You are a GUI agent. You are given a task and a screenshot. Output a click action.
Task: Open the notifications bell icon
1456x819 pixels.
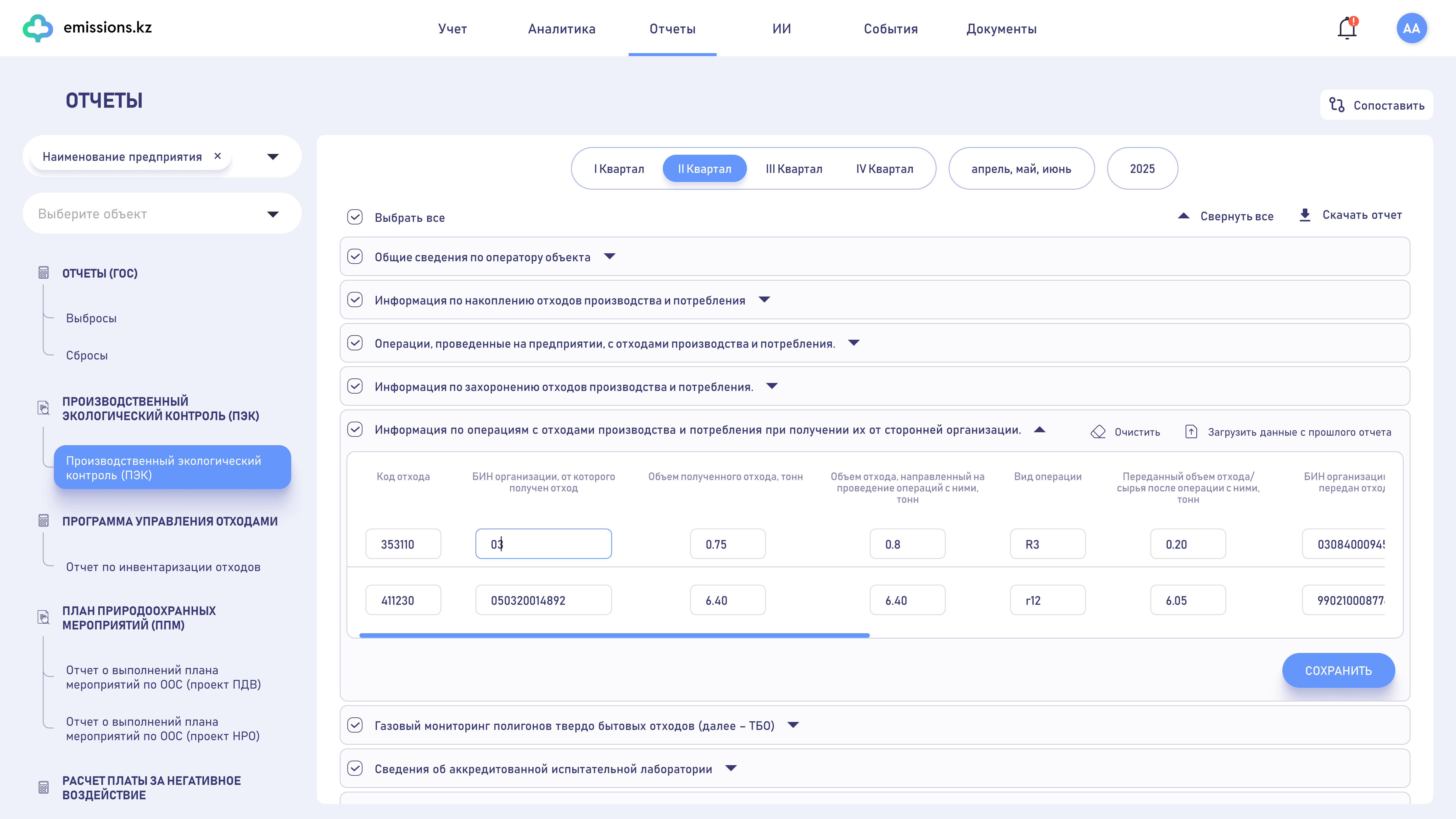pyautogui.click(x=1347, y=28)
